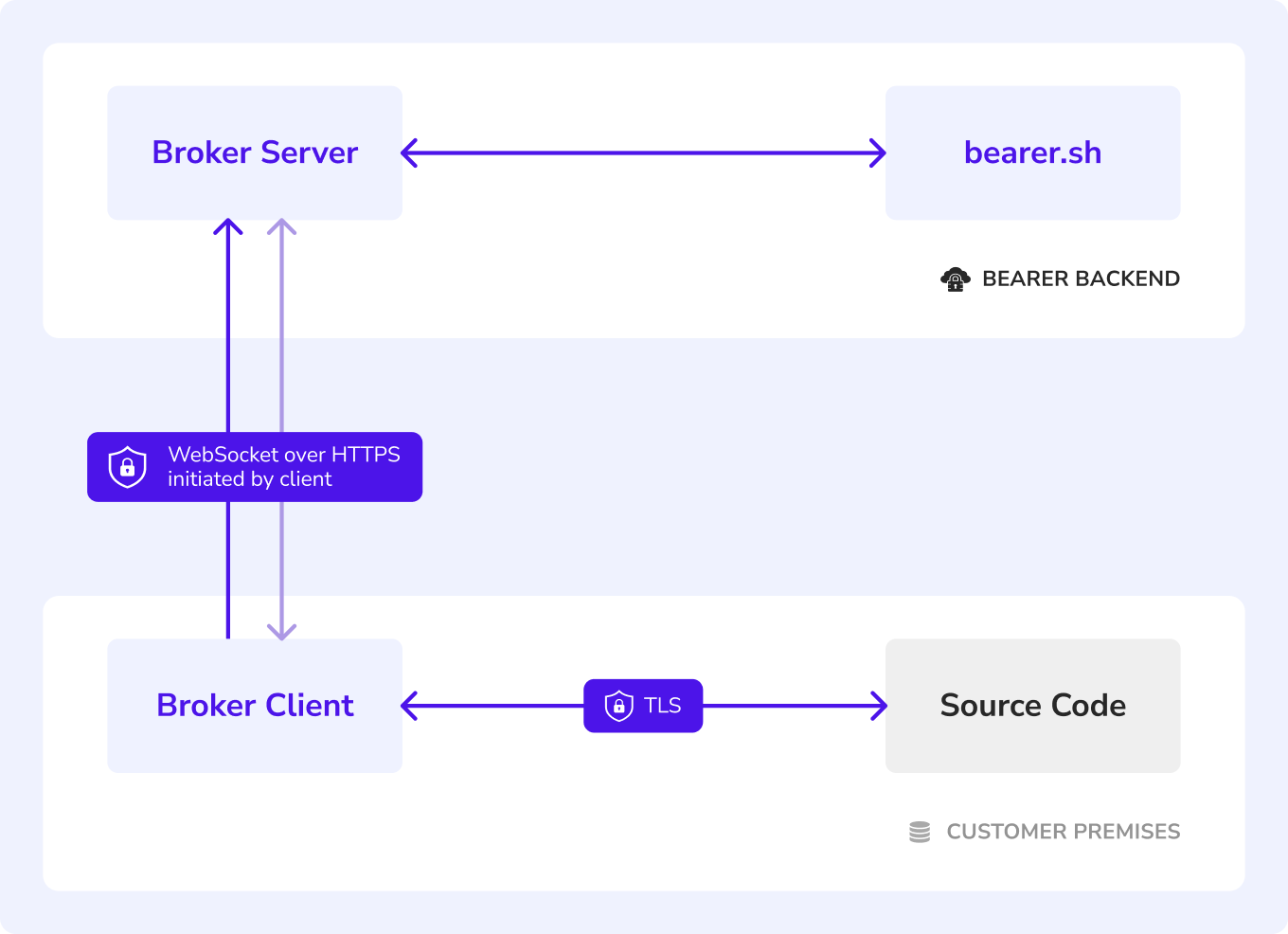Click the Source Code box
This screenshot has width=1288, height=934.
pyautogui.click(x=1032, y=706)
